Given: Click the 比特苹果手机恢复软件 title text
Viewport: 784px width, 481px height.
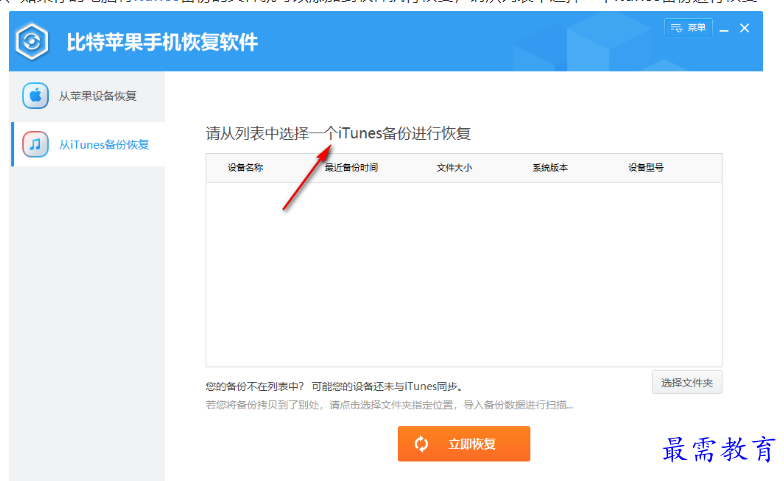Looking at the screenshot, I should pyautogui.click(x=162, y=42).
